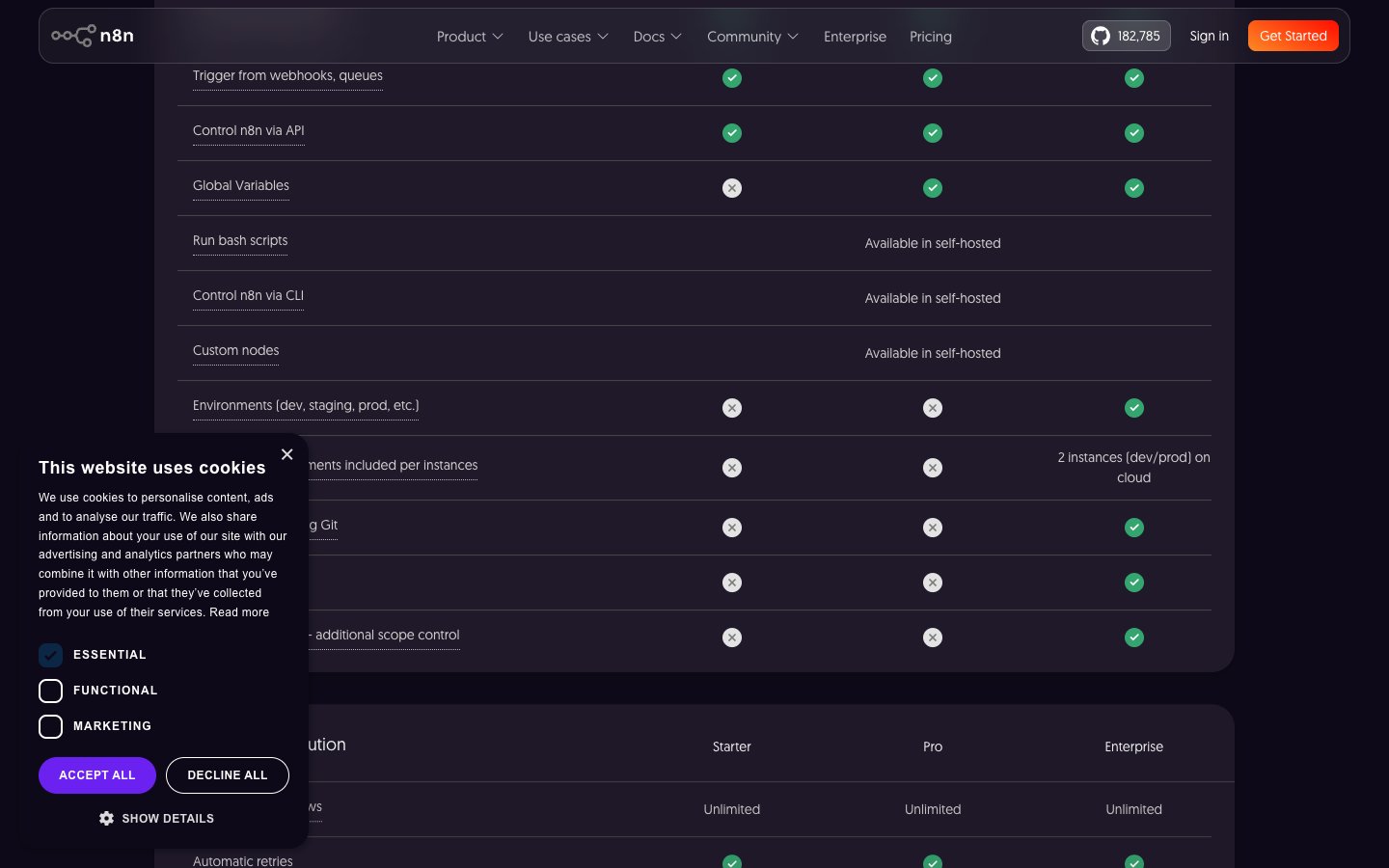Click the Environments row Enterprise check icon
Screen dimensions: 1389x868
pyautogui.click(x=1133, y=408)
